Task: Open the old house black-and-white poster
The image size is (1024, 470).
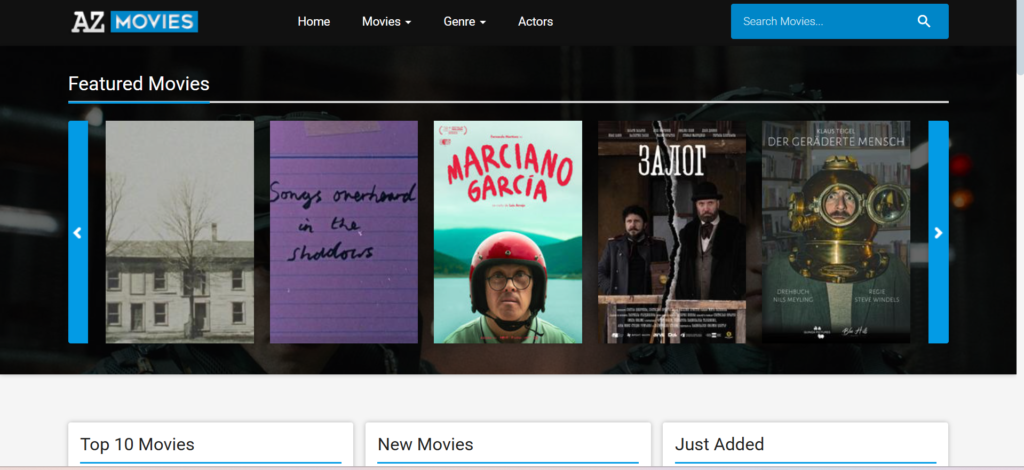Action: [x=180, y=232]
